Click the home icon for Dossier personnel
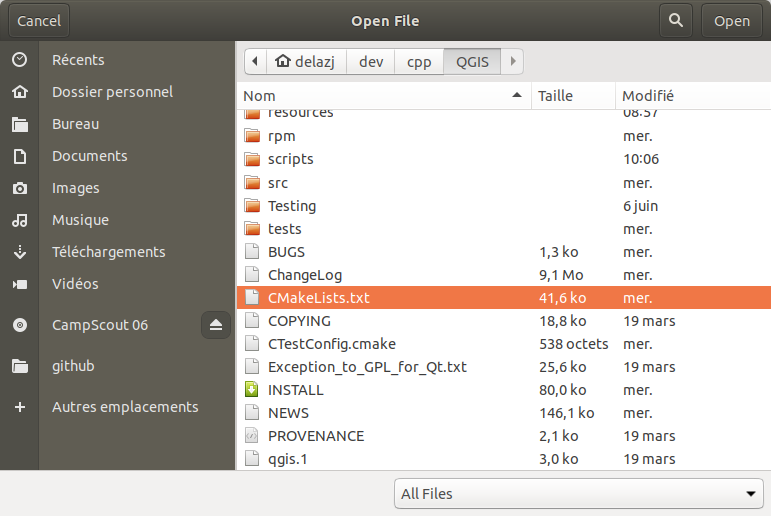 pyautogui.click(x=19, y=92)
